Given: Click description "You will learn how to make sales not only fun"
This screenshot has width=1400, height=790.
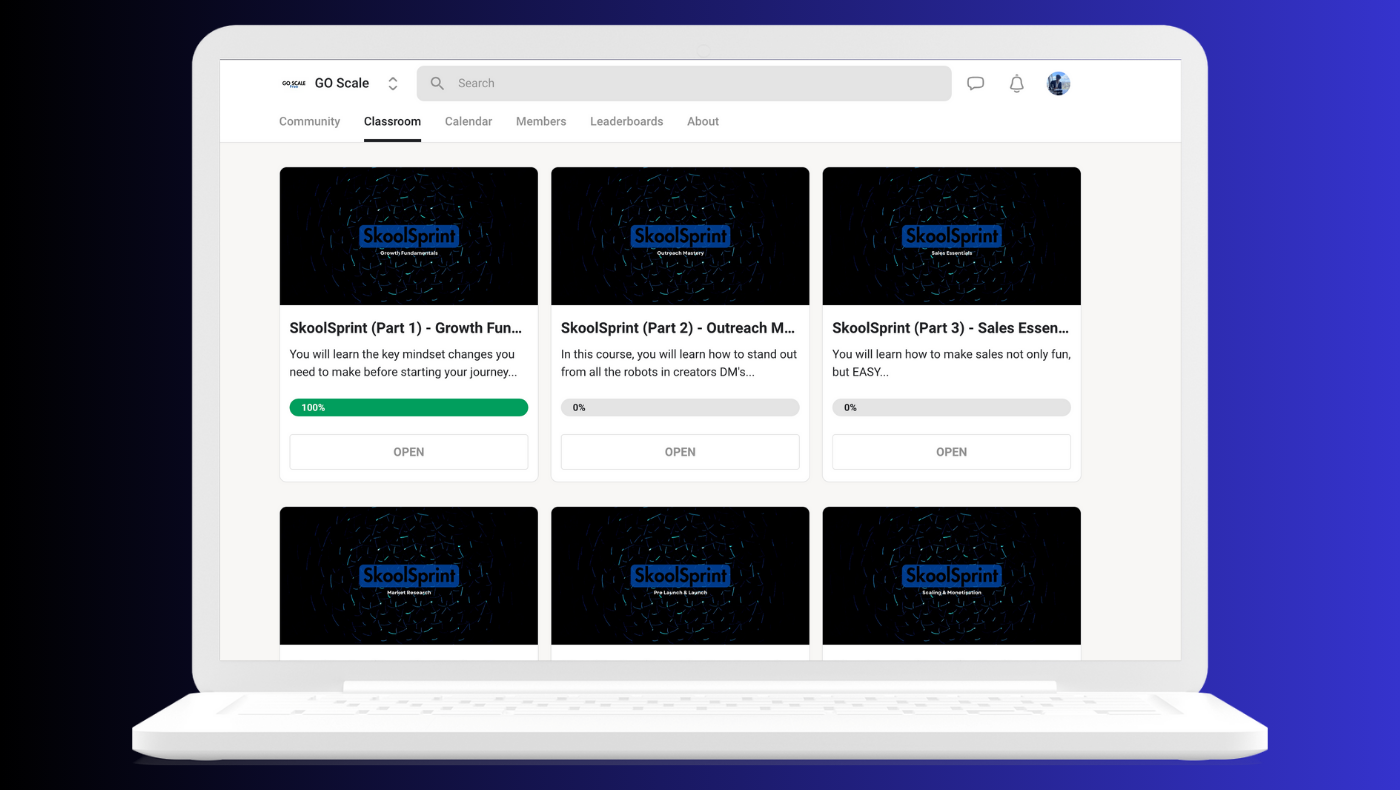Looking at the screenshot, I should [951, 355].
